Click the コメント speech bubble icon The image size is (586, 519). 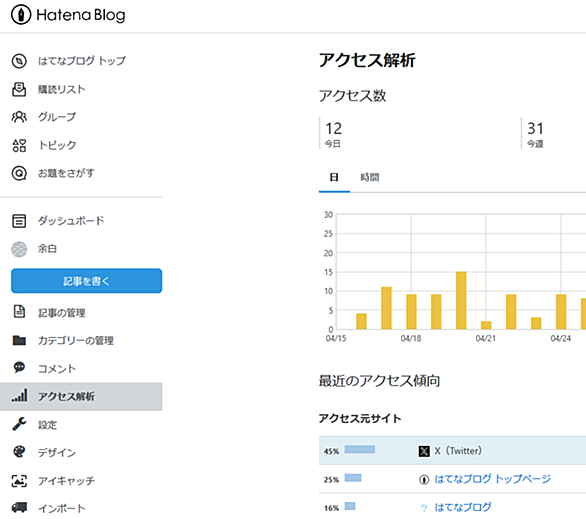[19, 367]
